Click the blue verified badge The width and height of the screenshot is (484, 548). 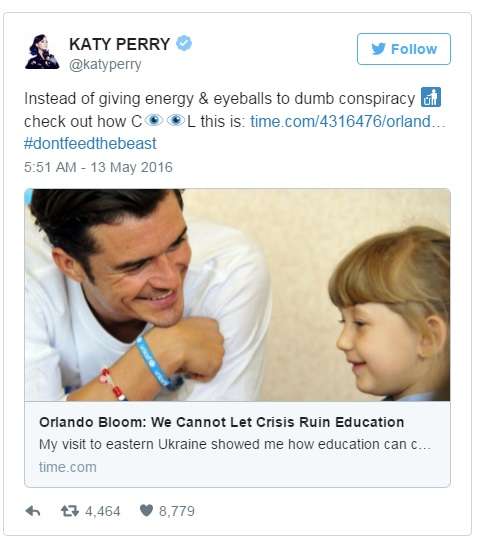pyautogui.click(x=184, y=43)
